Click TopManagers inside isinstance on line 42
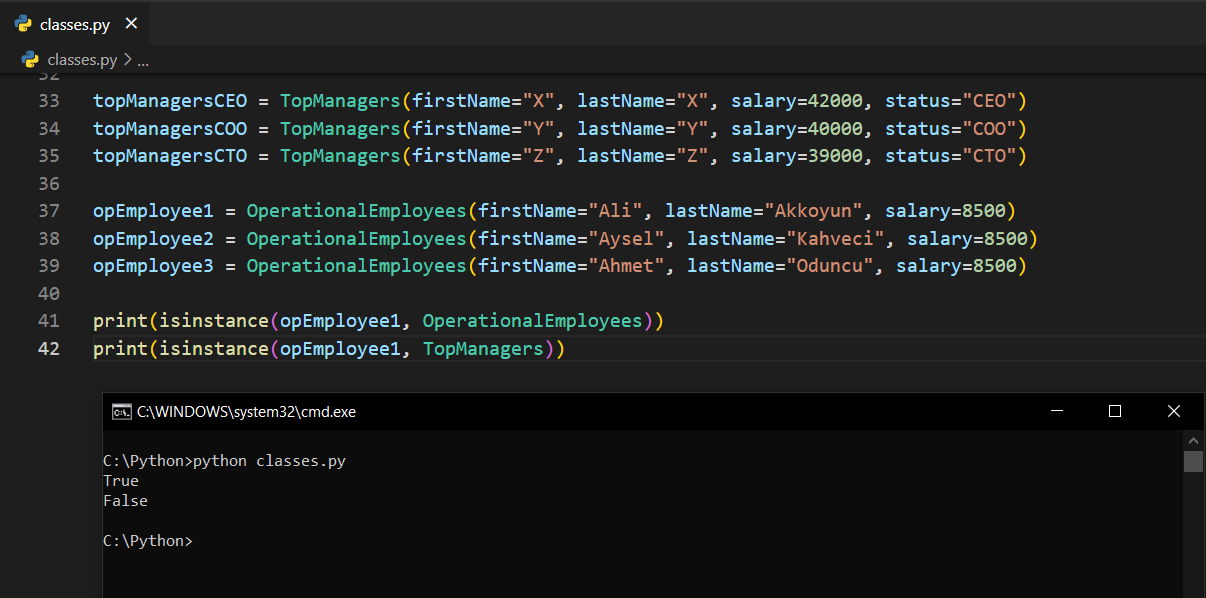1206x598 pixels. point(483,349)
